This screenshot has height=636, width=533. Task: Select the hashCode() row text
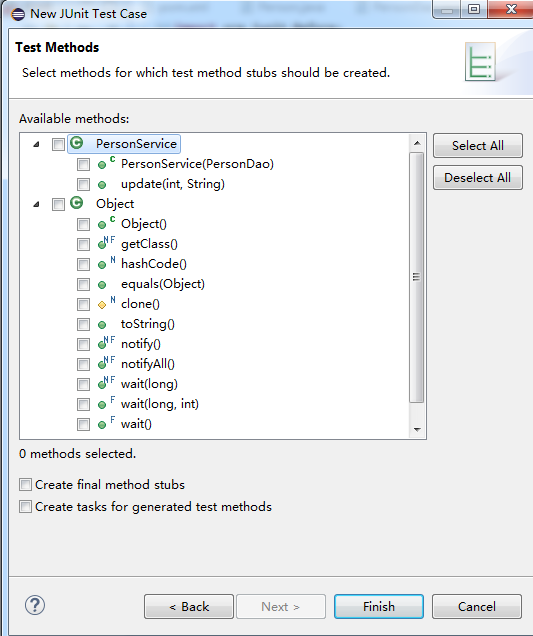coord(154,264)
